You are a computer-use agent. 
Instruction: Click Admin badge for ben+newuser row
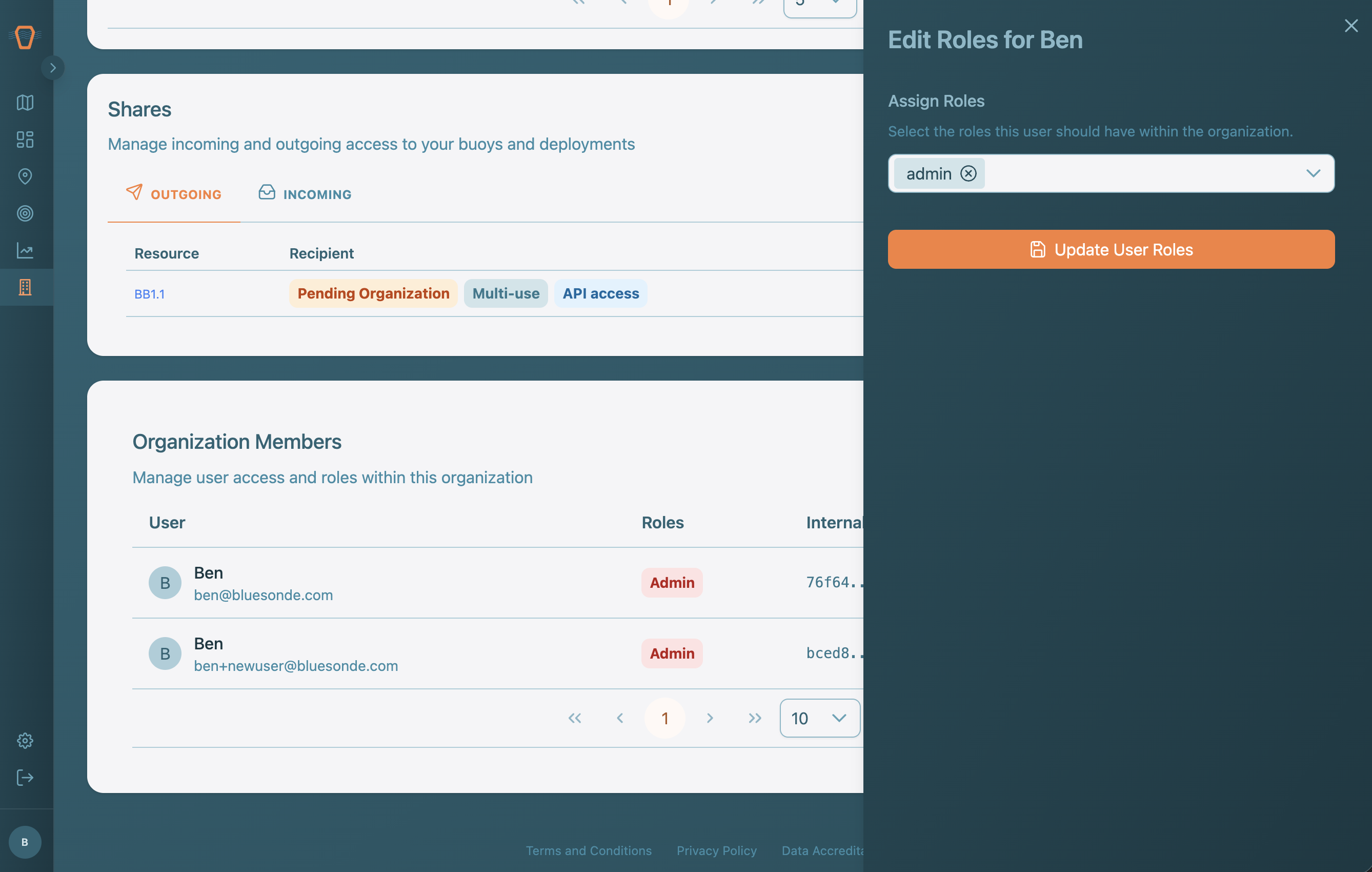(x=672, y=653)
